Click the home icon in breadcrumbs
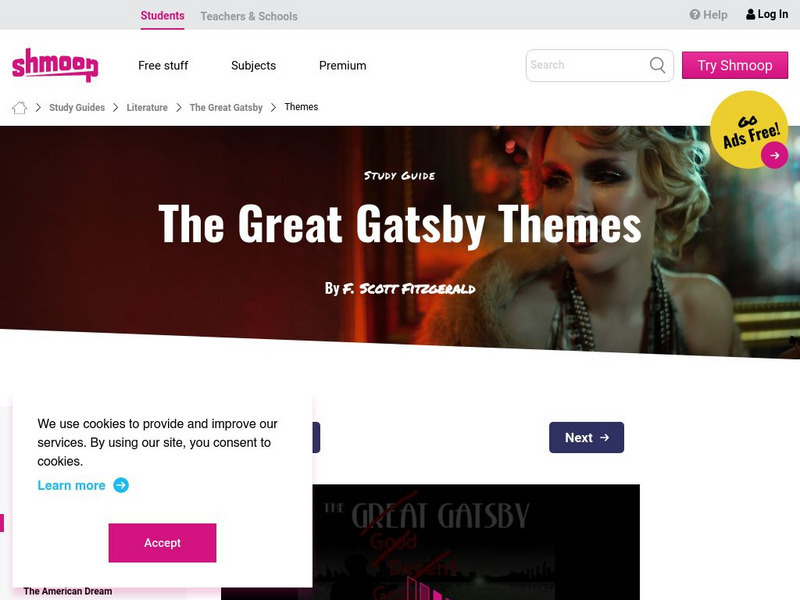800x600 pixels. point(19,108)
